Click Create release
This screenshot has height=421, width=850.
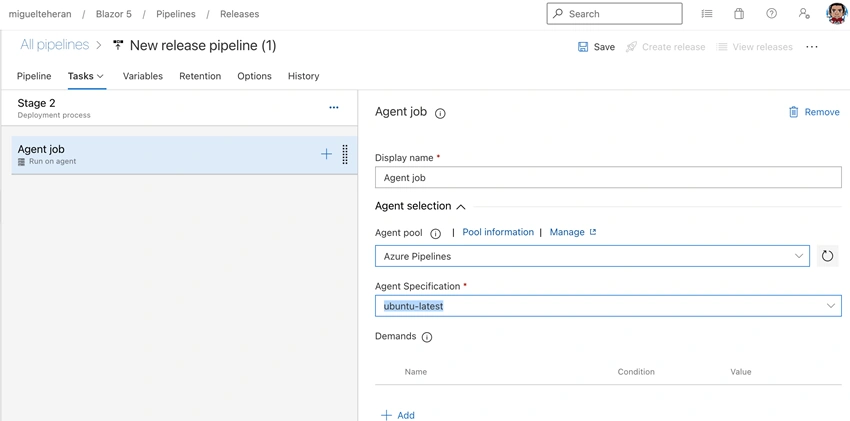(x=666, y=47)
